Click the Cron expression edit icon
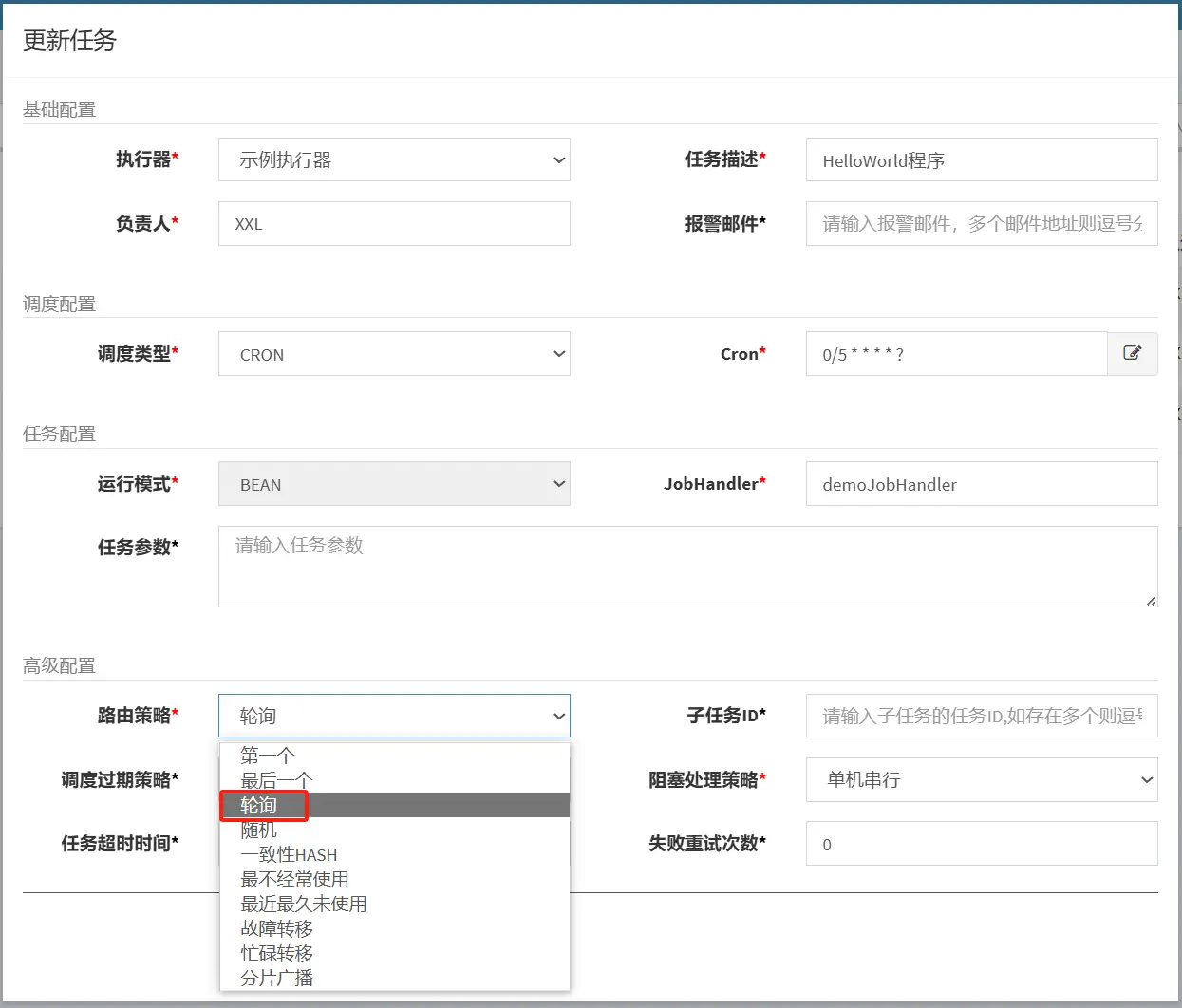 [x=1132, y=353]
